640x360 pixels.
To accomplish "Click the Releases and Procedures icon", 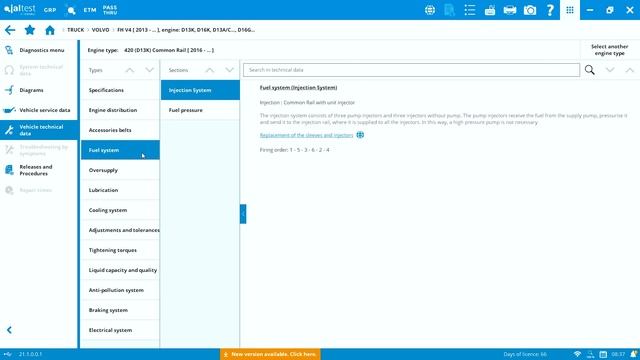I will point(9,170).
